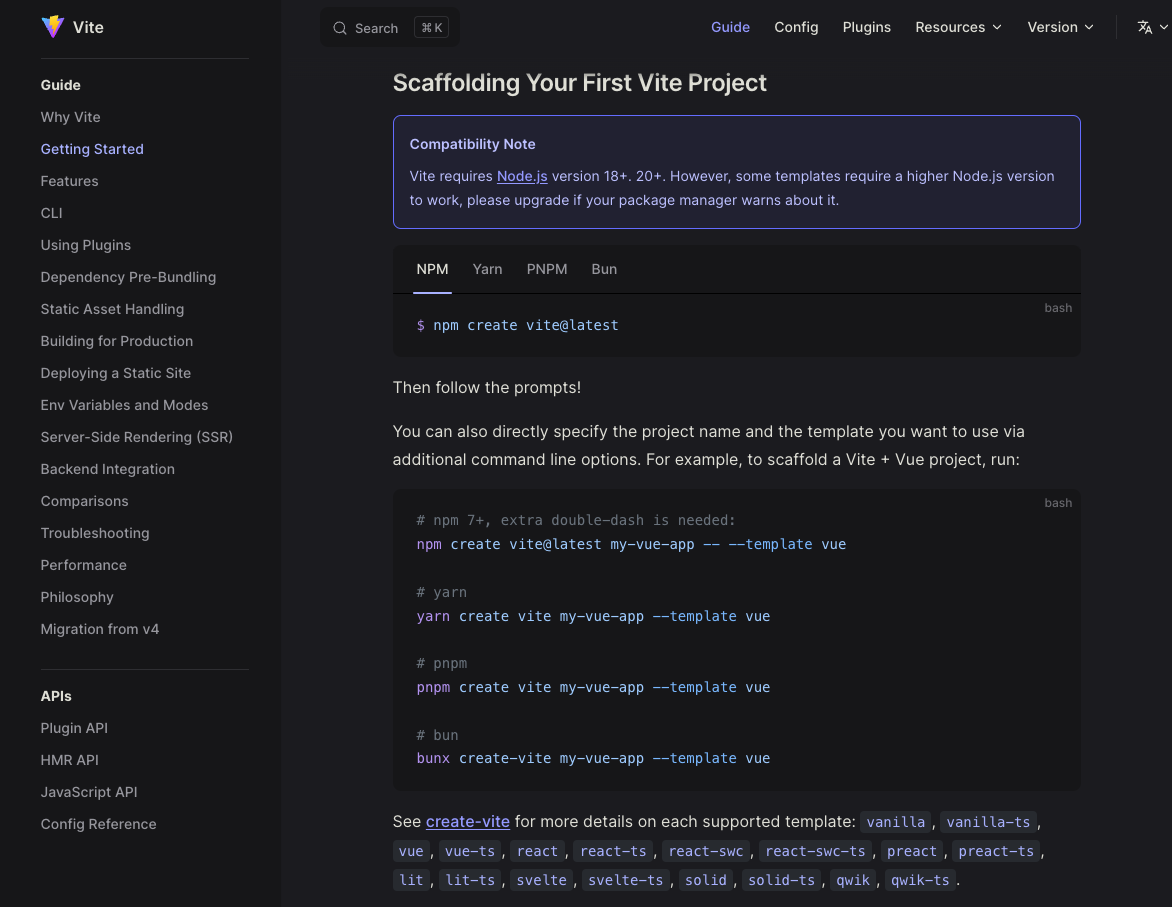Open Env Variables and Modes page
Image resolution: width=1172 pixels, height=907 pixels.
pos(124,405)
